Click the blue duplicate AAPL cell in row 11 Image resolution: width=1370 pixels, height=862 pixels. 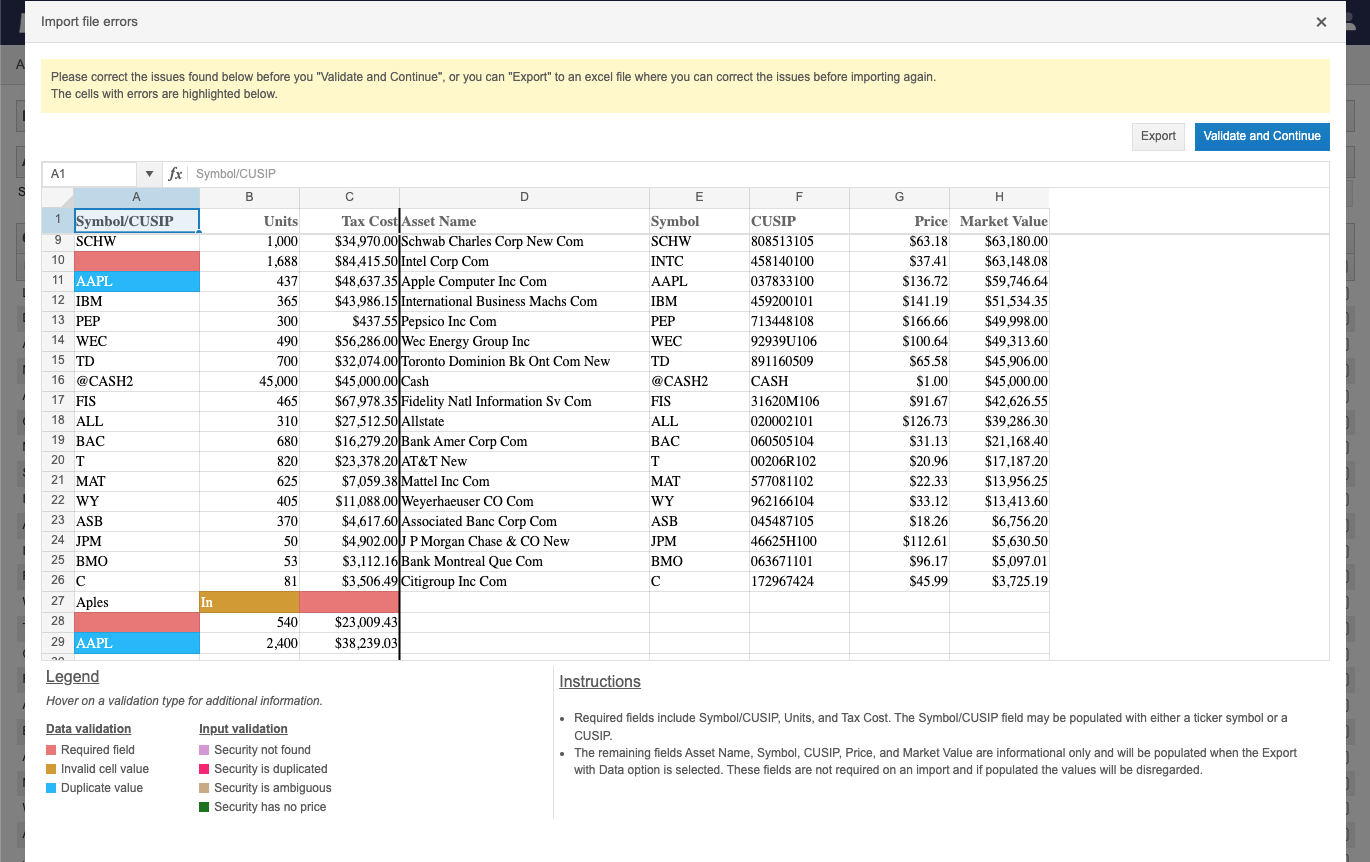coord(137,281)
